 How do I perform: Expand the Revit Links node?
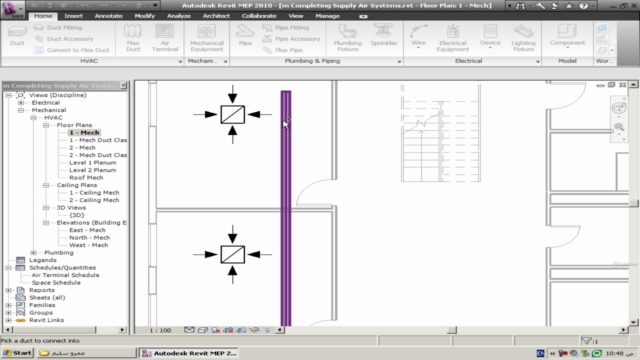(x=8, y=320)
